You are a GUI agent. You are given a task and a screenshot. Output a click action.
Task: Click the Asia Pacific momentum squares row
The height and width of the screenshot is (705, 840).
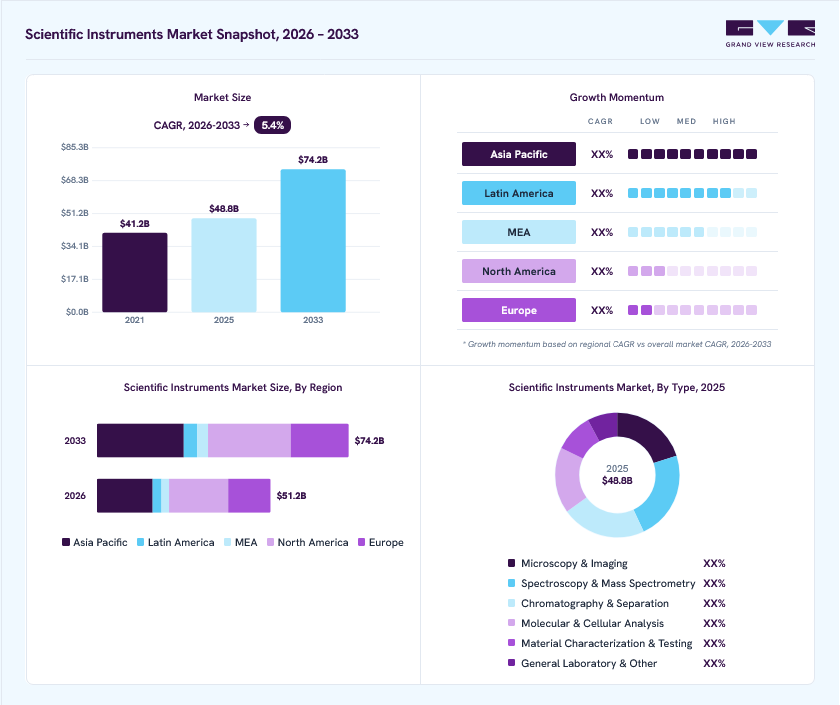692,154
